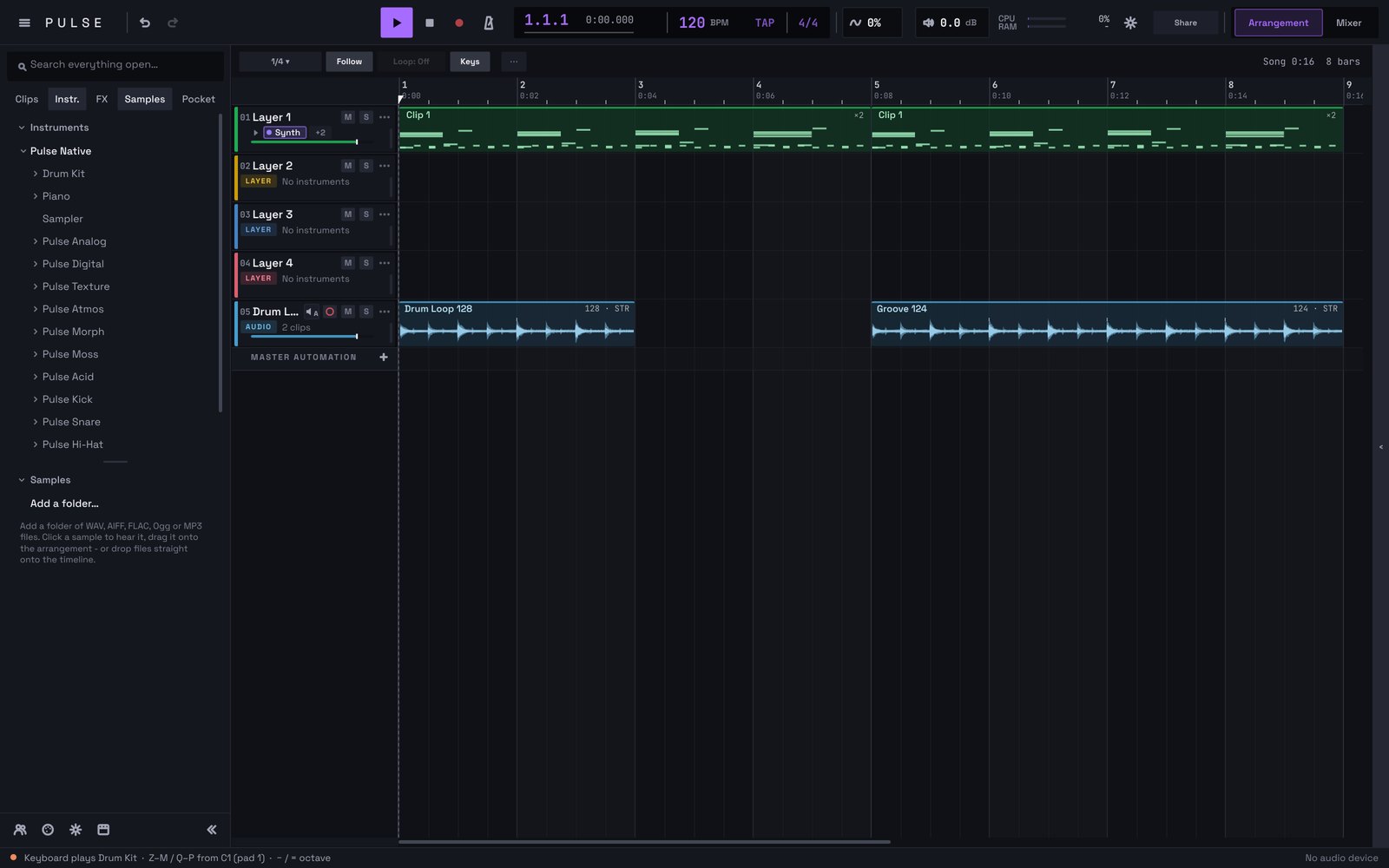The width and height of the screenshot is (1389, 868).
Task: Solo Layer 3
Action: (x=366, y=214)
